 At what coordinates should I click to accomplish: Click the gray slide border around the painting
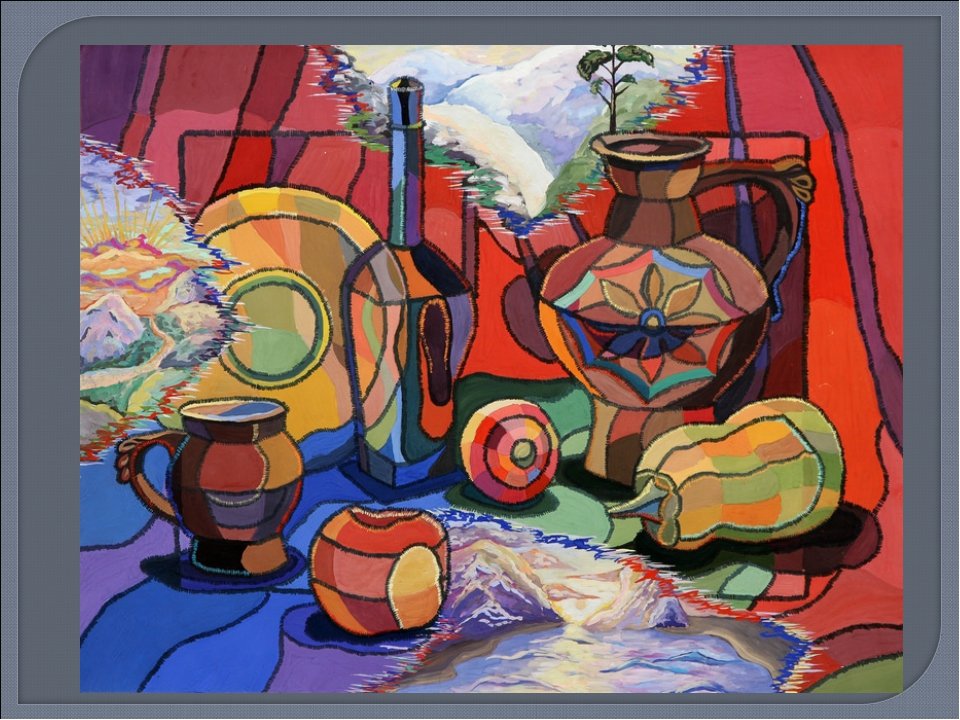[40, 360]
